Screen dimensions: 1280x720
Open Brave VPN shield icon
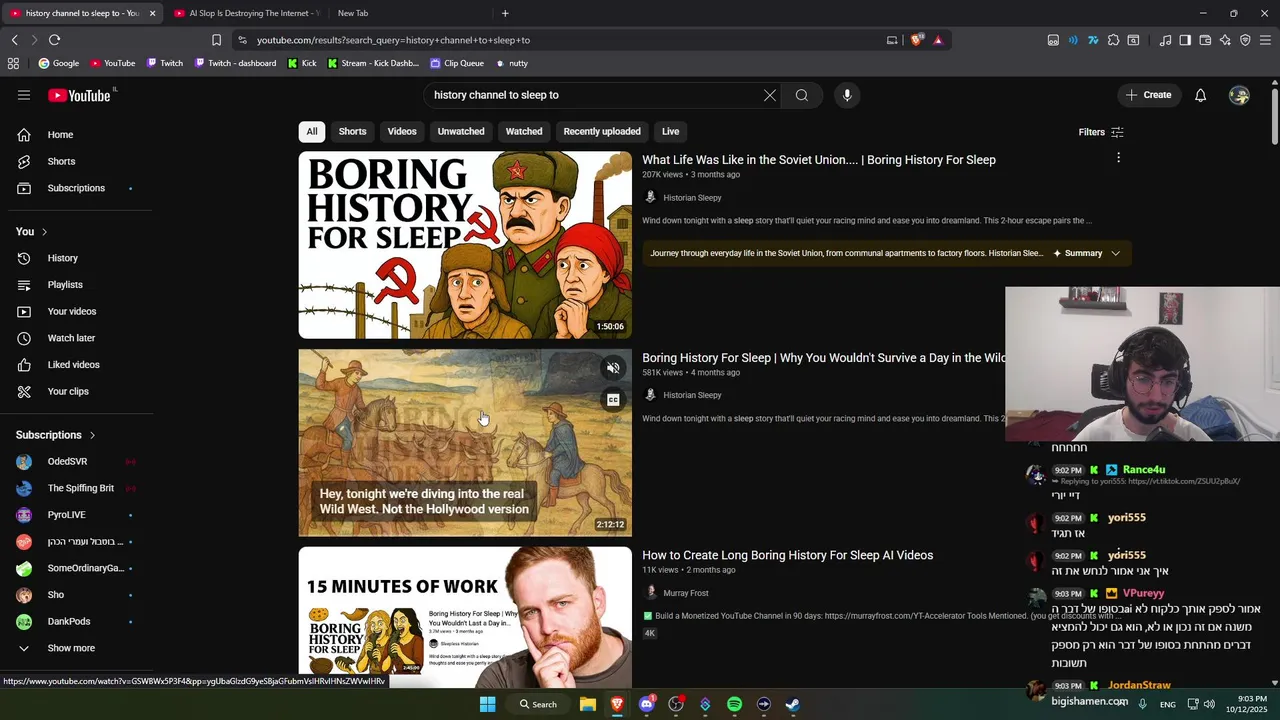pos(1245,40)
